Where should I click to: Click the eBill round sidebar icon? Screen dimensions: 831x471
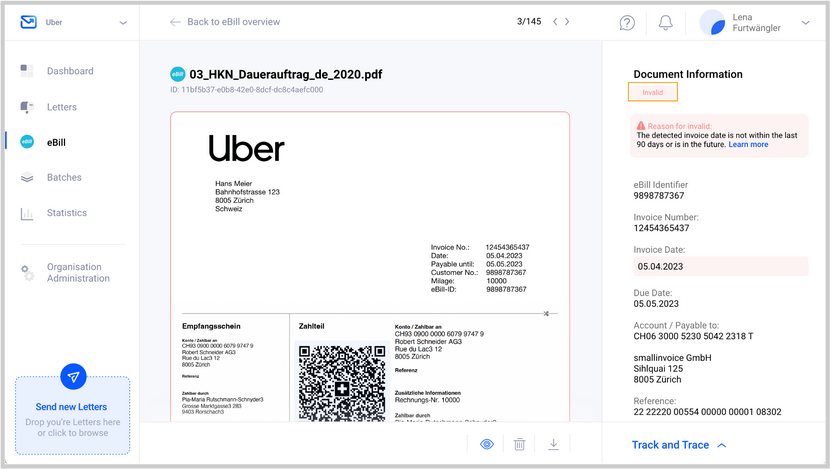pyautogui.click(x=27, y=142)
